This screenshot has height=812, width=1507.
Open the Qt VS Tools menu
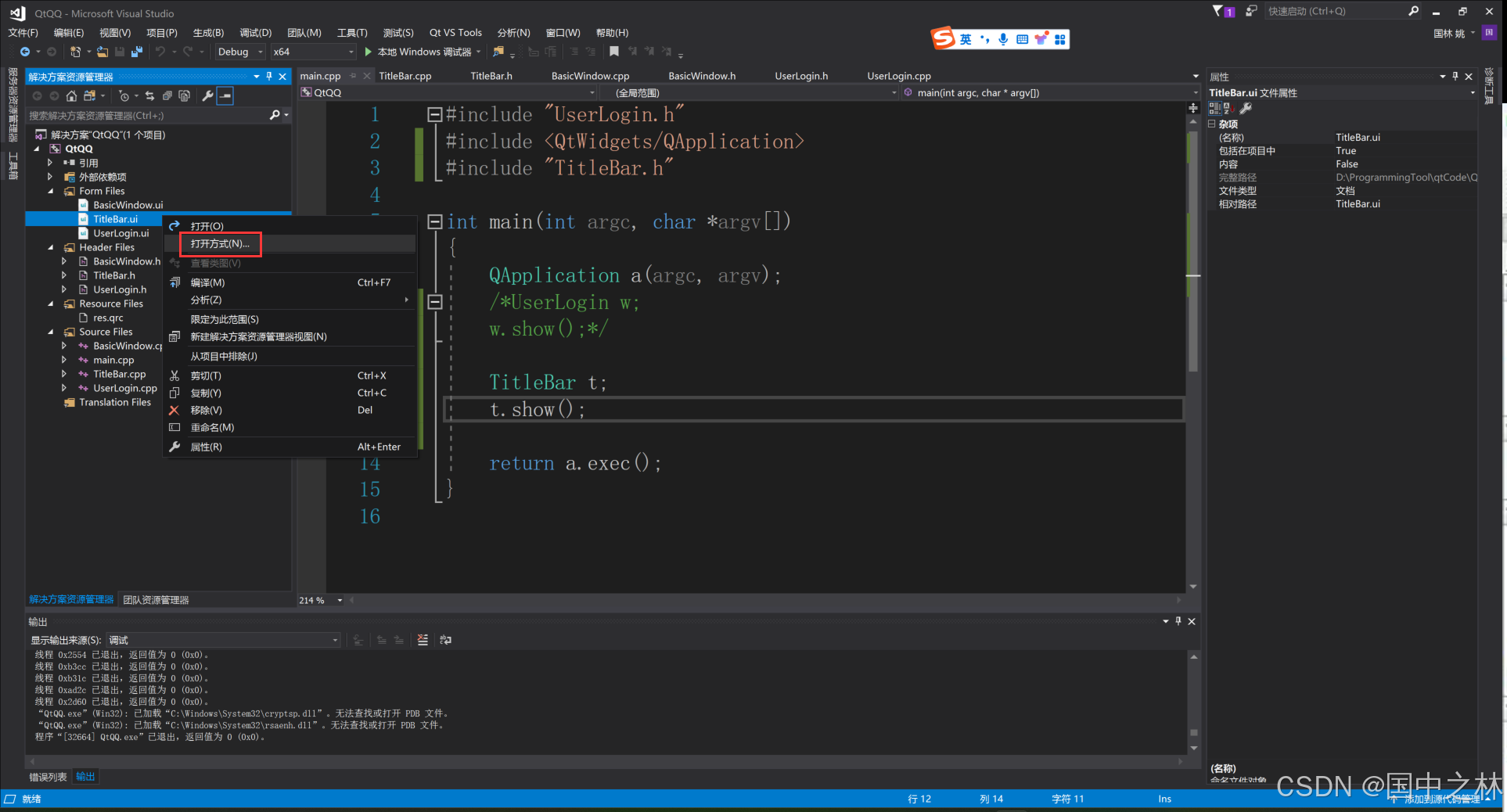455,32
